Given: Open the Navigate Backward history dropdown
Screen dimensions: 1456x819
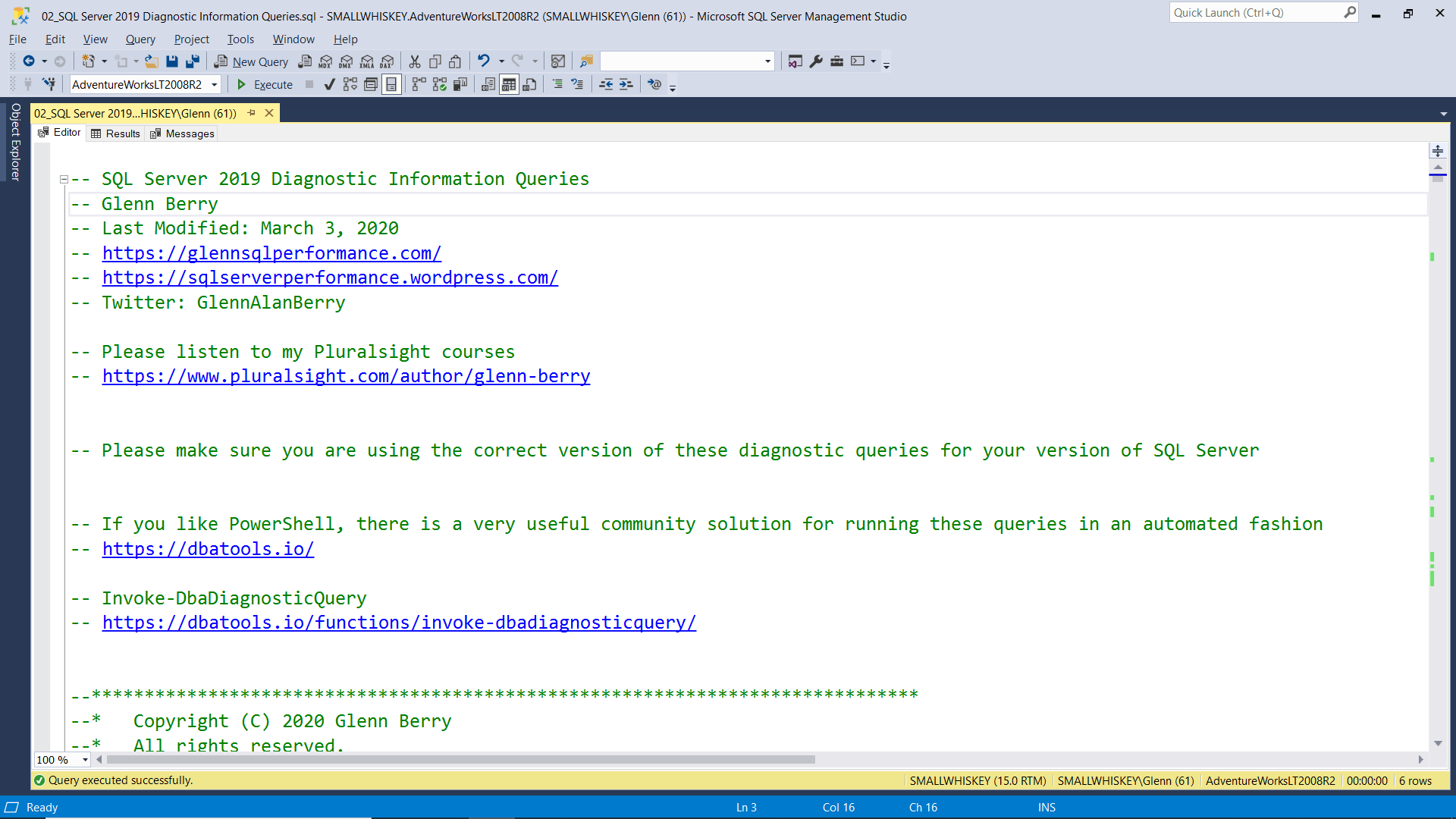Looking at the screenshot, I should point(44,61).
